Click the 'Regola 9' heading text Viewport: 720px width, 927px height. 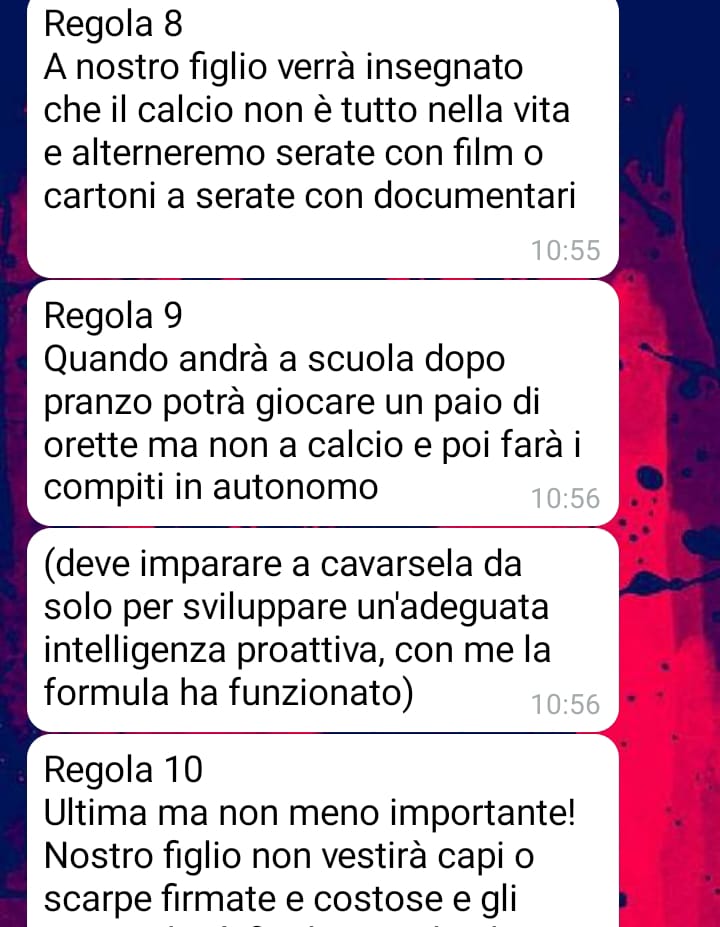(113, 316)
